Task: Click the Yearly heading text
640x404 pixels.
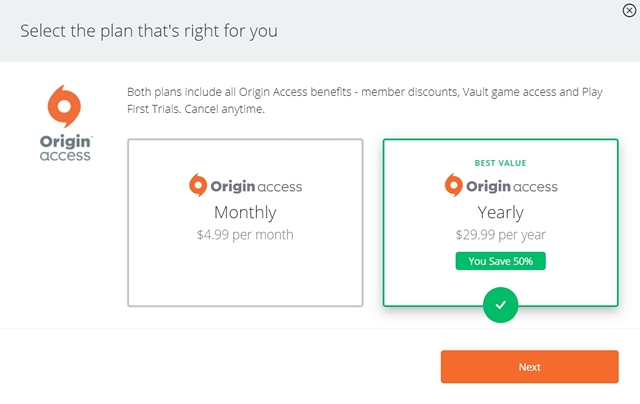Action: (500, 212)
